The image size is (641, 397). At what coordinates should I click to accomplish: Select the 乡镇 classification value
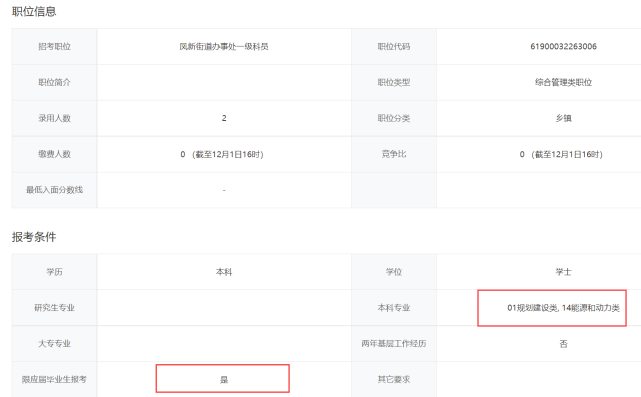pyautogui.click(x=563, y=118)
